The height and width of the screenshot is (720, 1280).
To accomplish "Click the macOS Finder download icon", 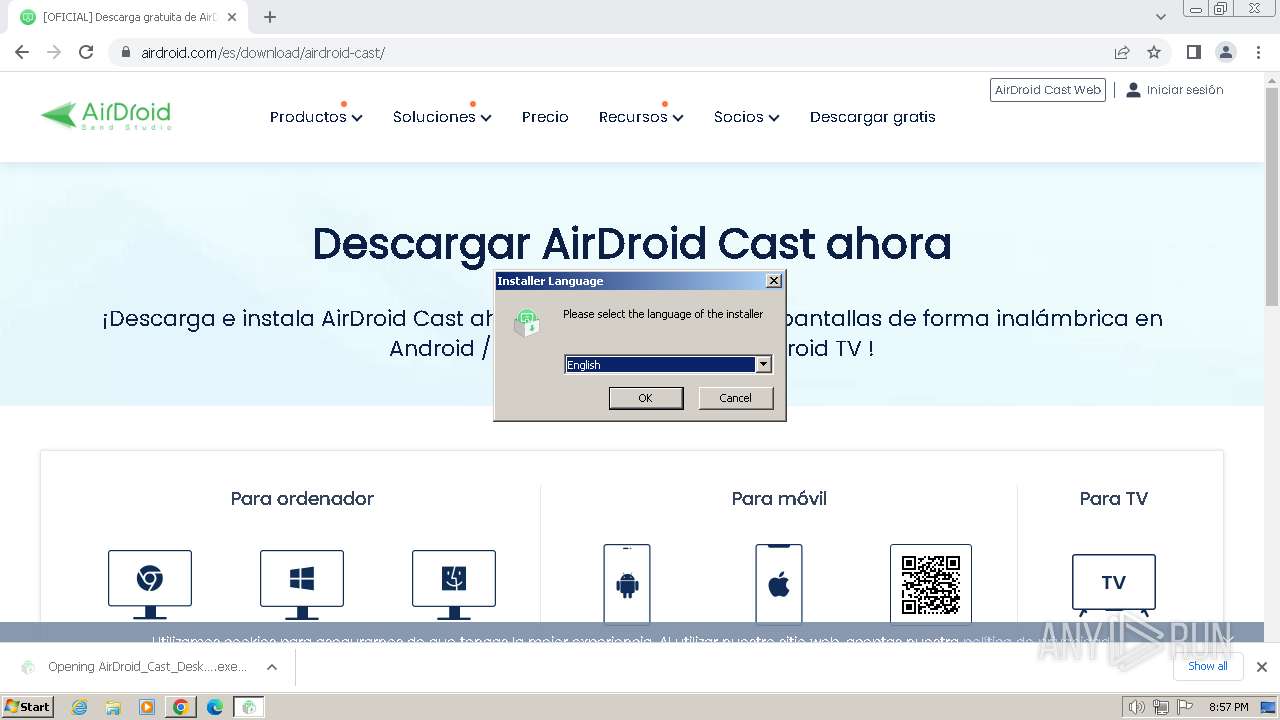I will pyautogui.click(x=454, y=584).
